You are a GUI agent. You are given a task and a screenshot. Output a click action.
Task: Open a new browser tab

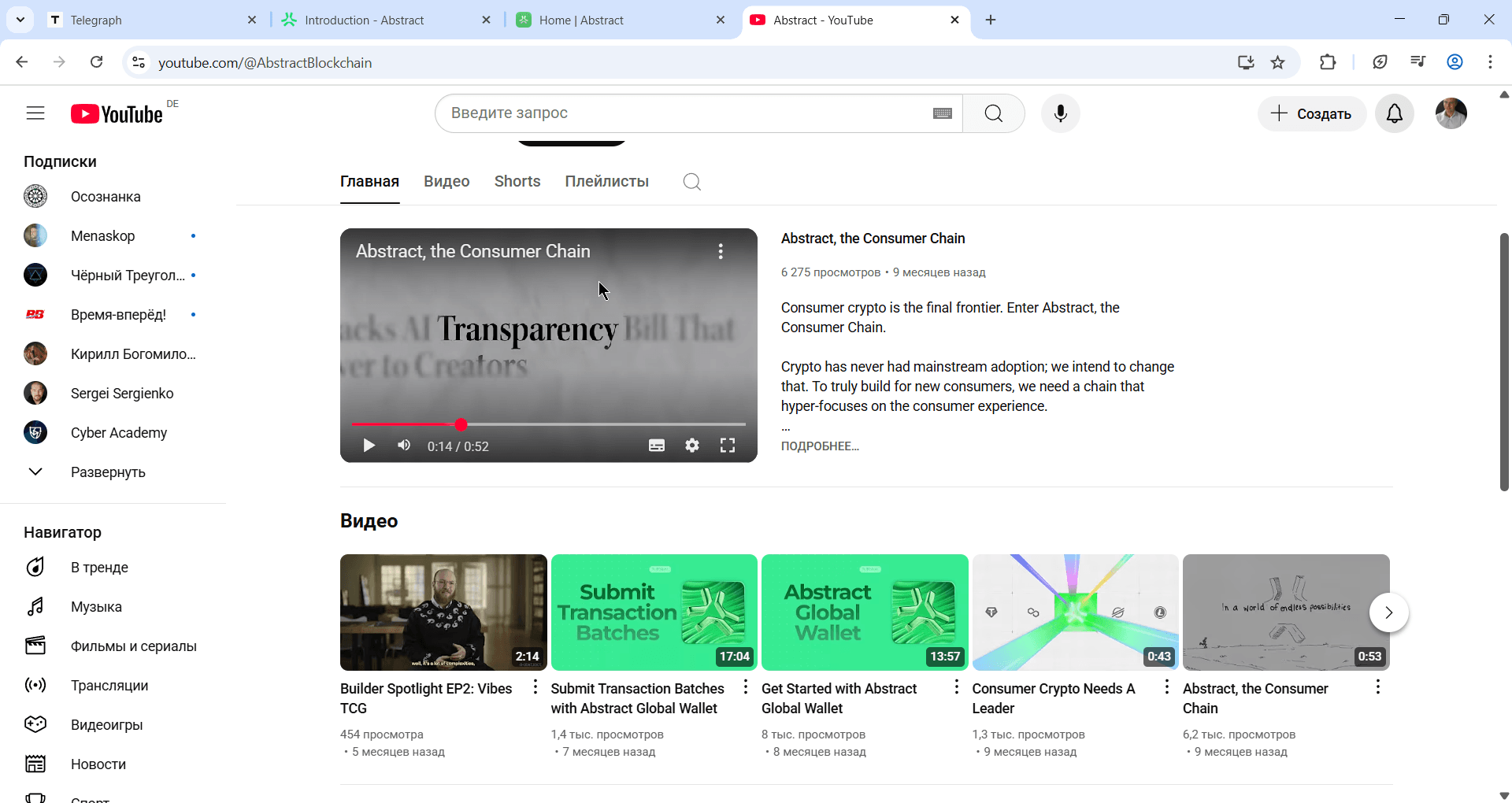[x=991, y=20]
